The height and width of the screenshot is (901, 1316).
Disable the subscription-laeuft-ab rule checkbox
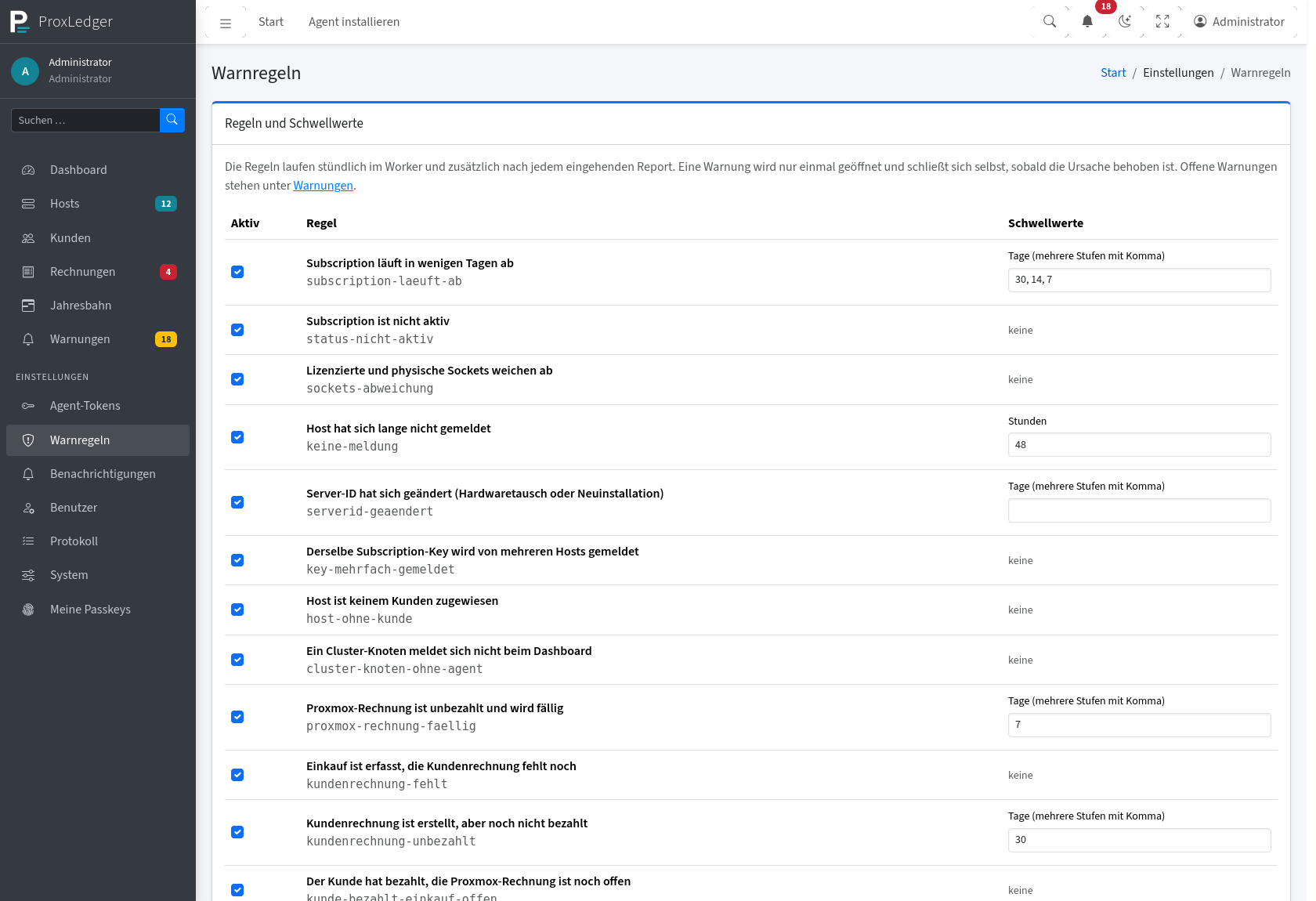point(237,272)
